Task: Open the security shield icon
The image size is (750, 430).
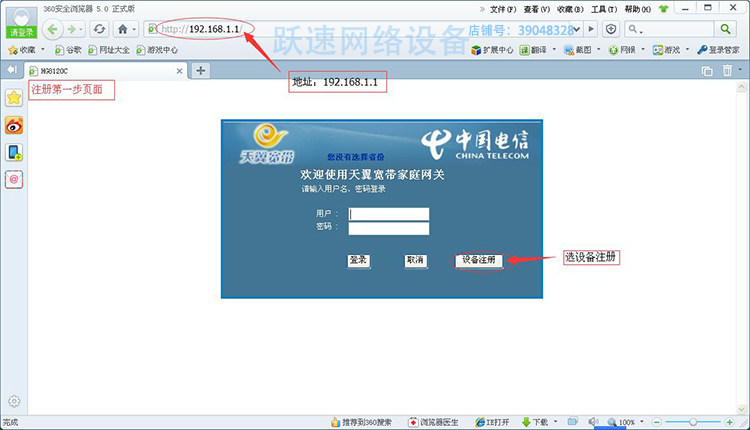Action: [611, 30]
